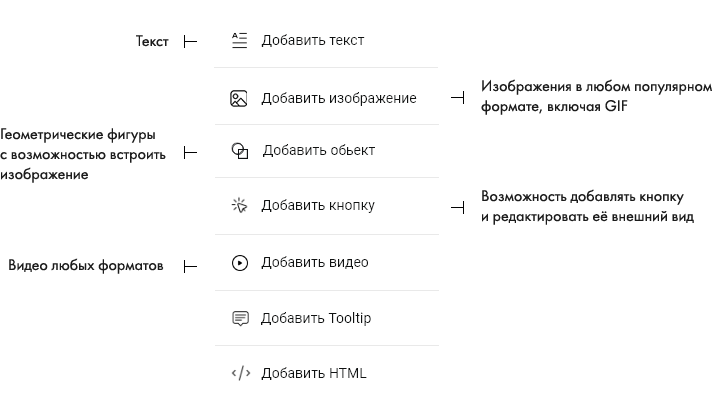Click the Возможность добавлять кнопку description
The width and height of the screenshot is (712, 399).
click(x=587, y=207)
